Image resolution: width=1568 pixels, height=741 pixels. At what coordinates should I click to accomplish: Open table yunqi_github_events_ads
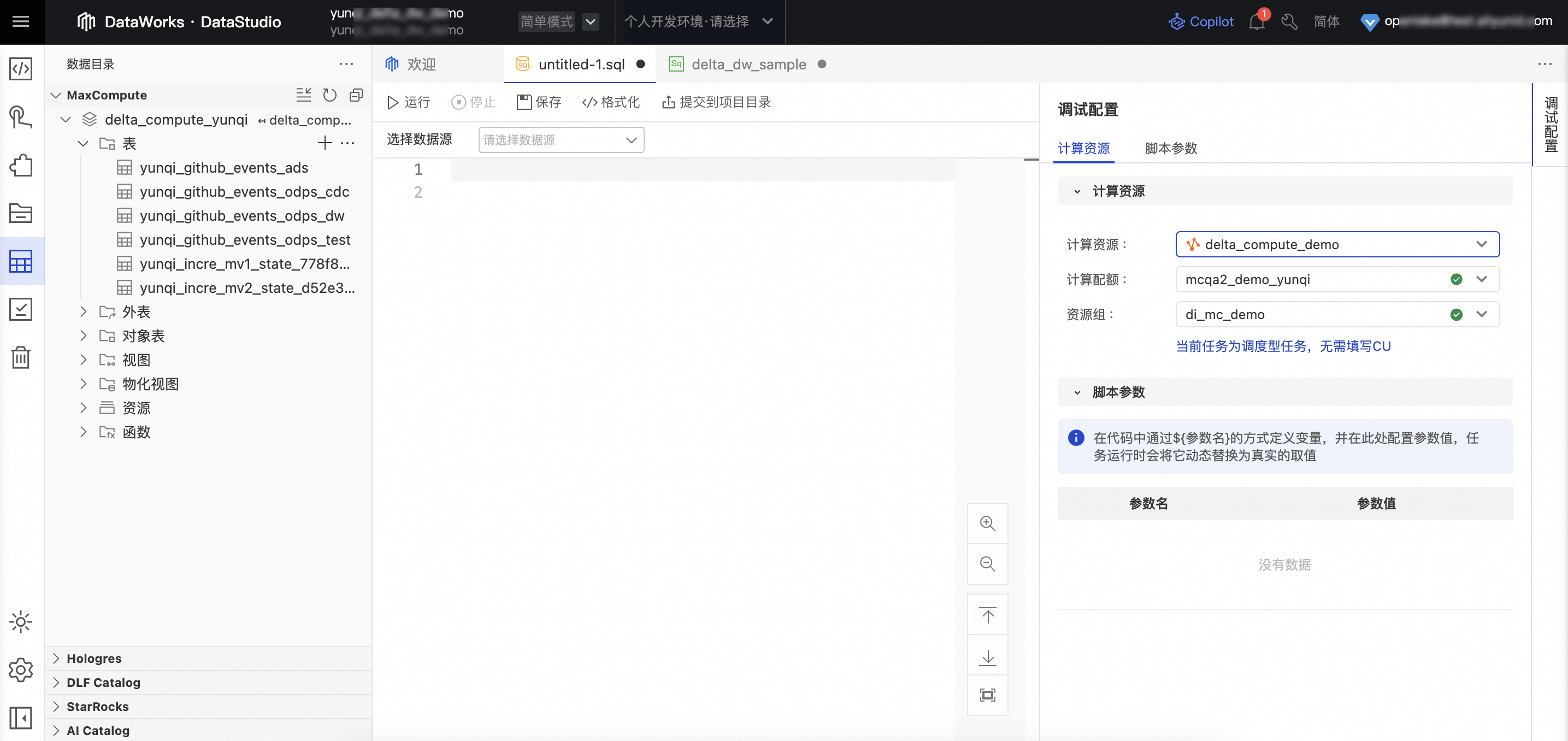(224, 167)
